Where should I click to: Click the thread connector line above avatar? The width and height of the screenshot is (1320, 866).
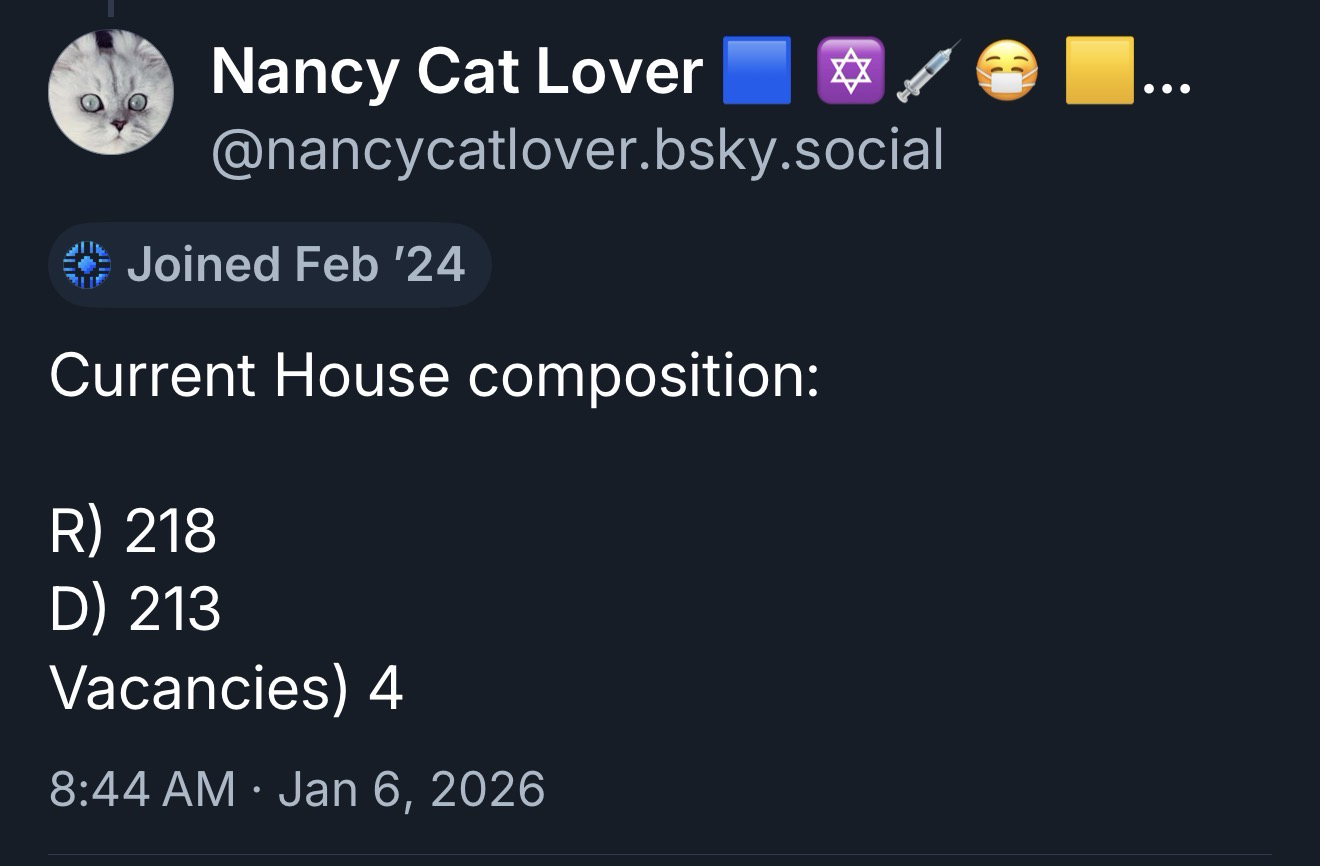pyautogui.click(x=111, y=8)
